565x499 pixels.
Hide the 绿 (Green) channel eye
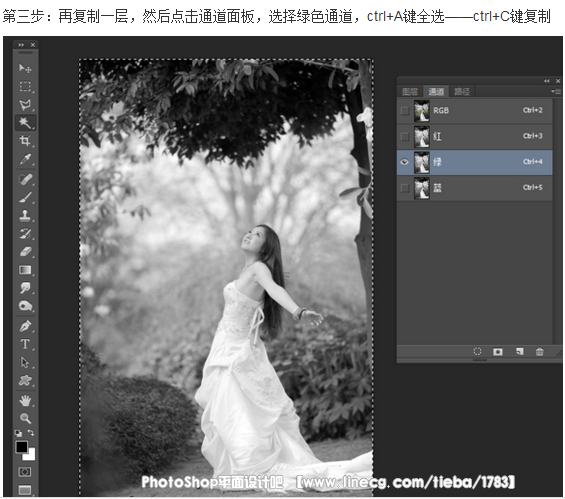(405, 162)
